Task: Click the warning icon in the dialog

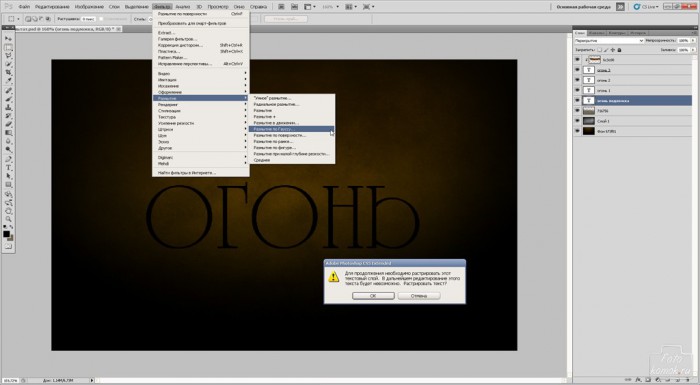Action: (x=333, y=277)
